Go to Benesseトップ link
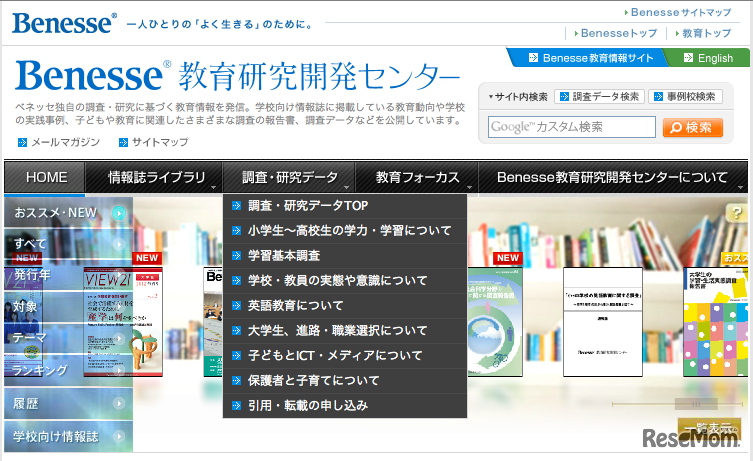Image resolution: width=753 pixels, height=461 pixels. [616, 33]
